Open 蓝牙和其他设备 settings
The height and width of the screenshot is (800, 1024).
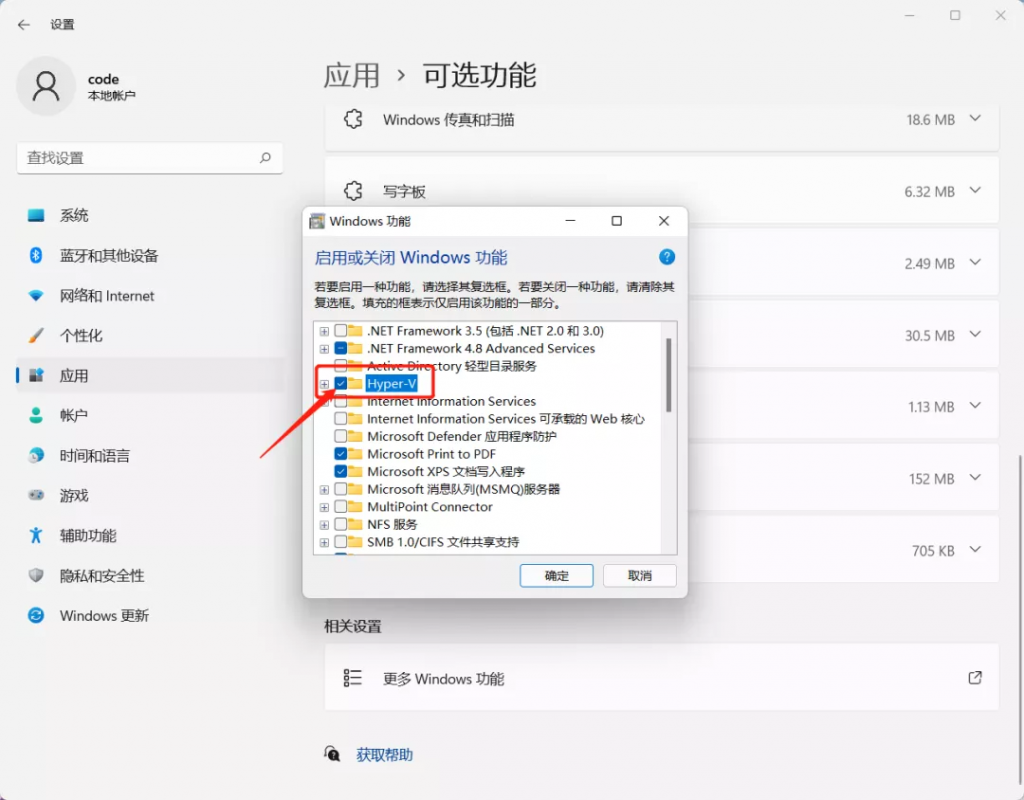point(150,255)
